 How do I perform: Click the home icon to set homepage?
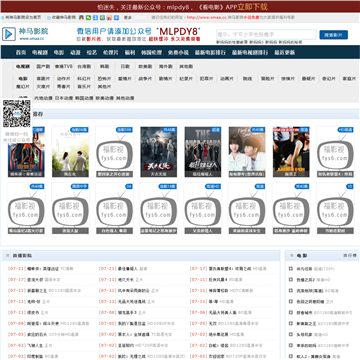2,17
